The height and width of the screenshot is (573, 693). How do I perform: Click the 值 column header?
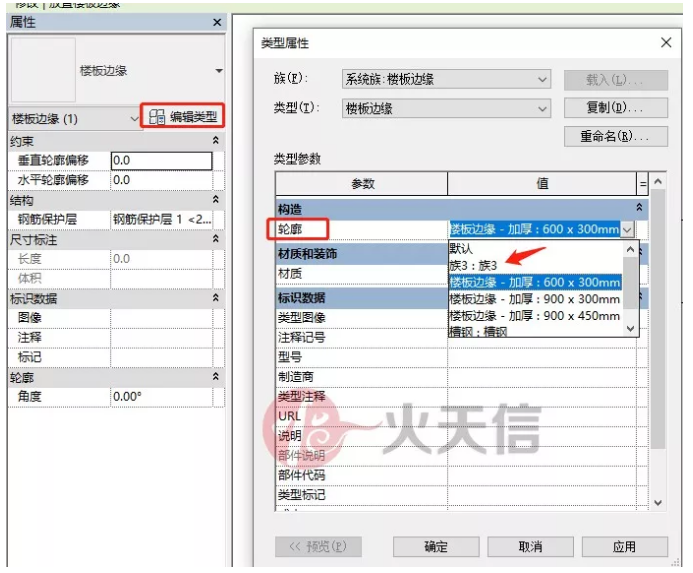542,183
